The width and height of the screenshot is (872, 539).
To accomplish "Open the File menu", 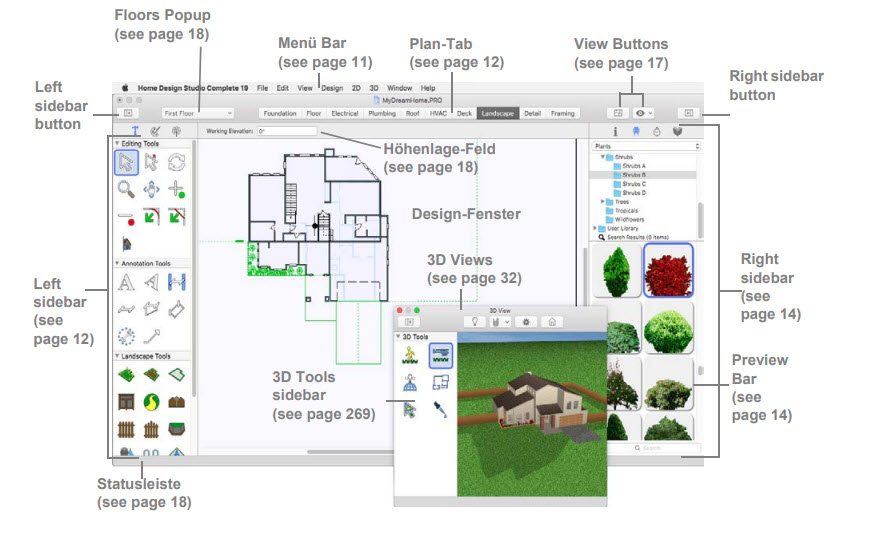I will click(x=262, y=88).
